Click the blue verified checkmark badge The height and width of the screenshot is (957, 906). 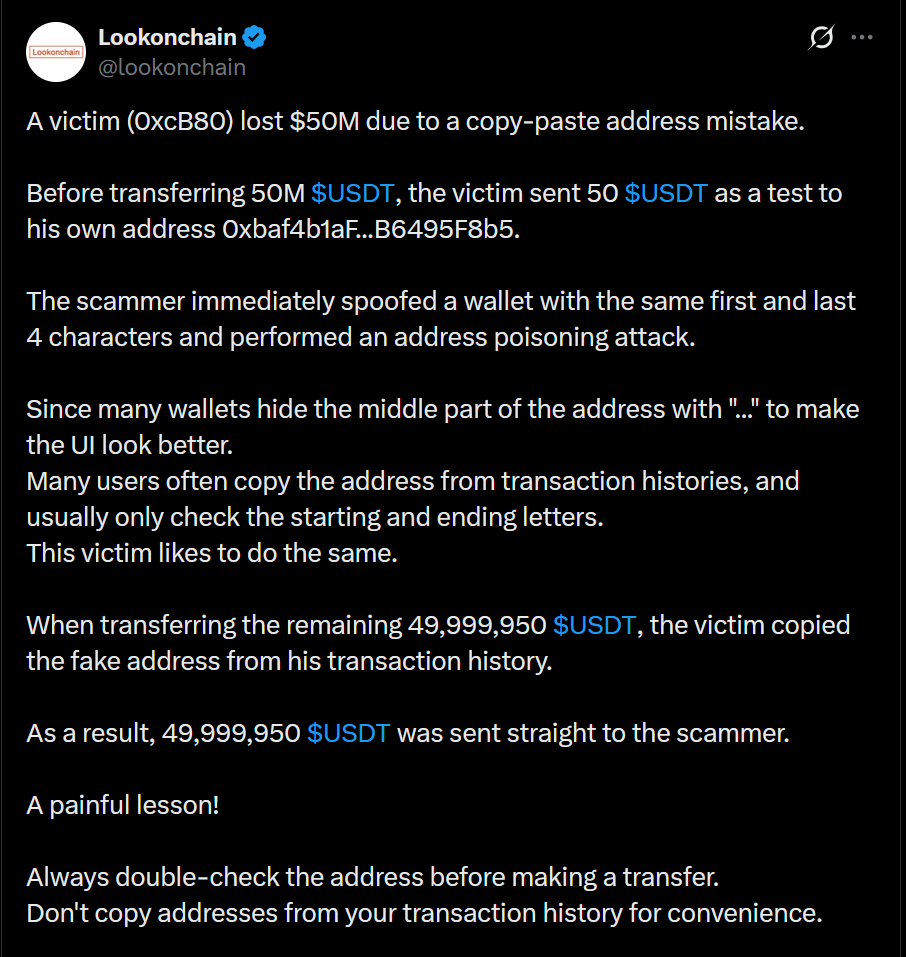click(x=256, y=38)
